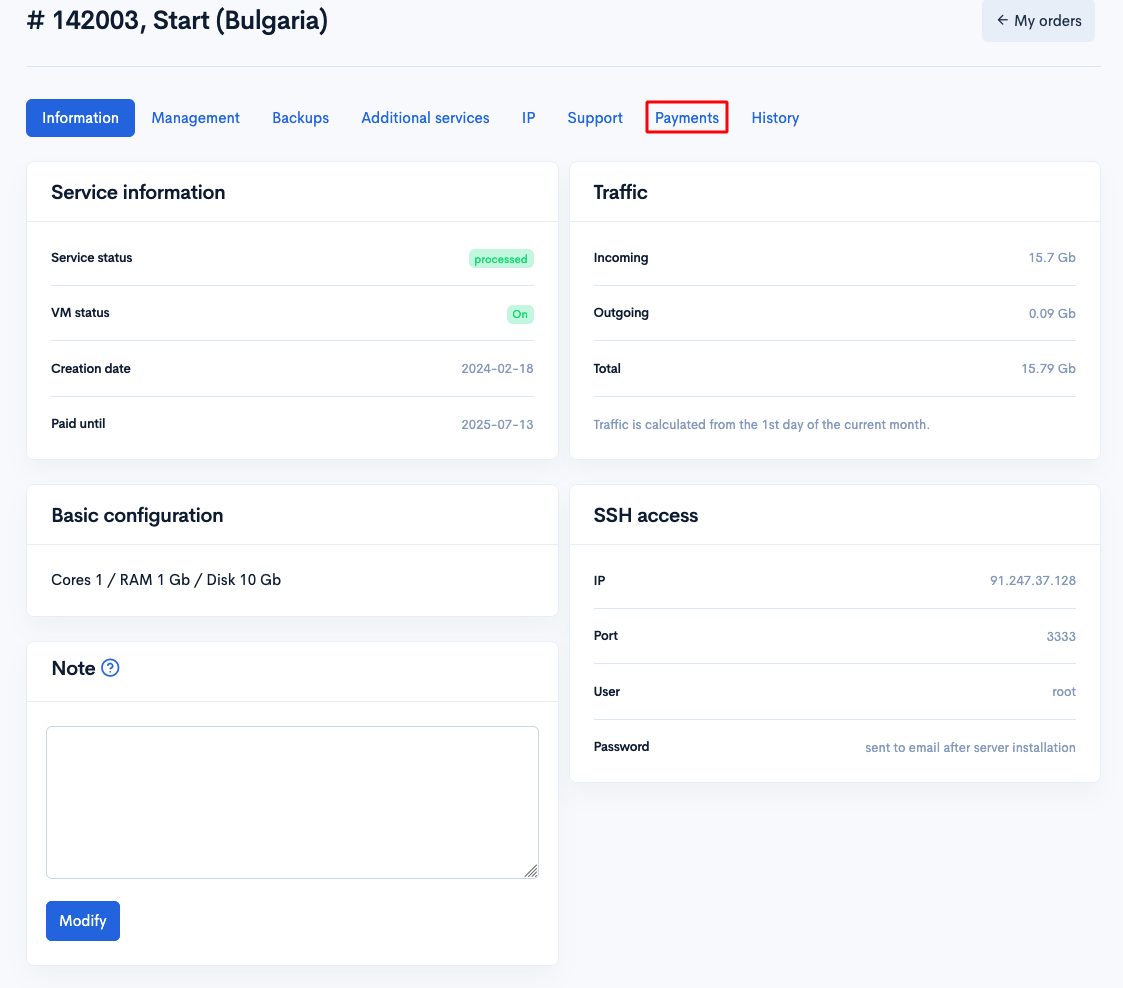Go to Additional services tab
Image resolution: width=1123 pixels, height=988 pixels.
425,118
